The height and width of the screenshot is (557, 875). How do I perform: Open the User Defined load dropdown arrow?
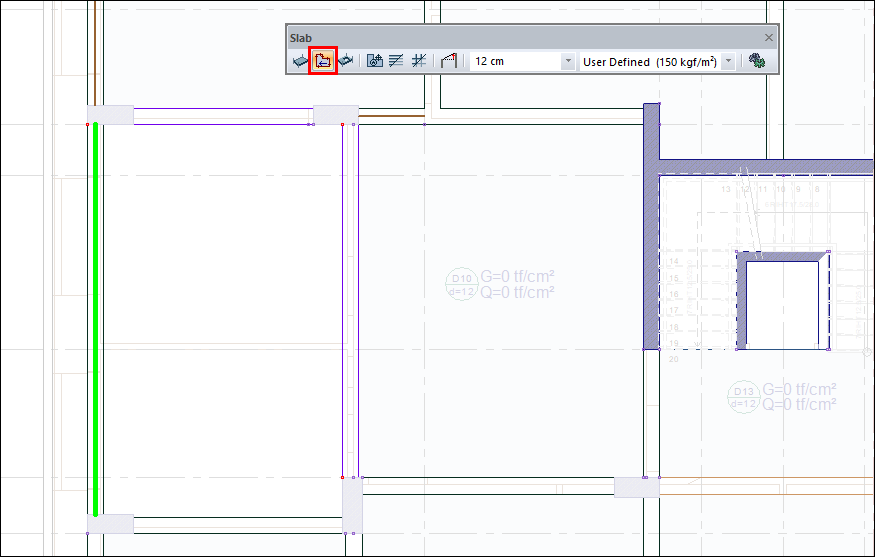[728, 62]
